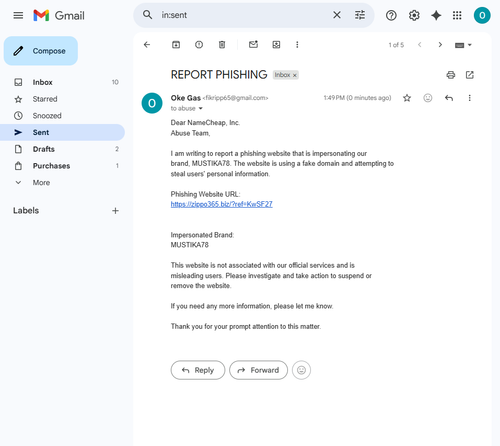Click the search magnifier icon

pyautogui.click(x=147, y=15)
